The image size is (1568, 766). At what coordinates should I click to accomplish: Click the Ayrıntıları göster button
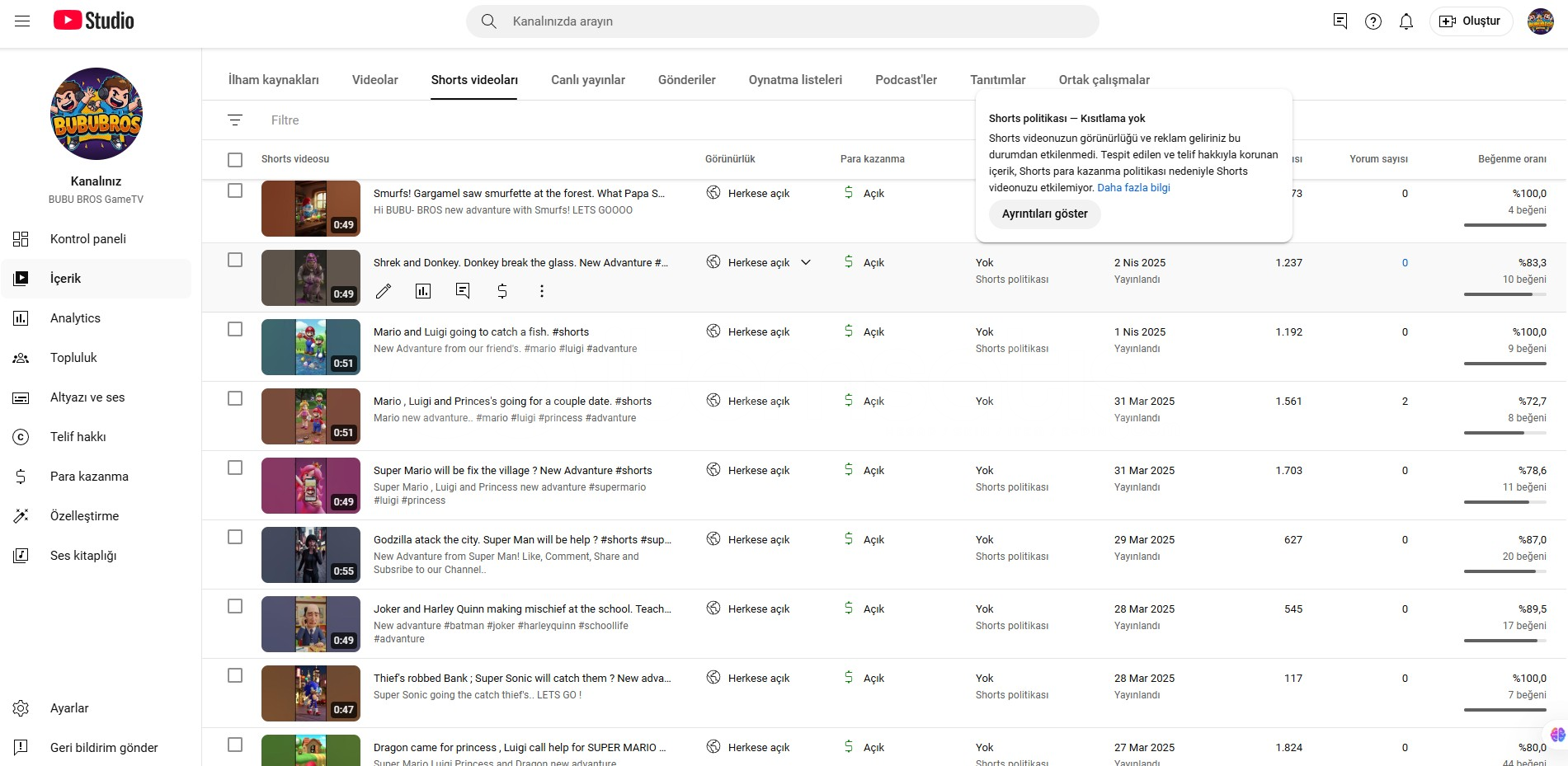tap(1044, 214)
